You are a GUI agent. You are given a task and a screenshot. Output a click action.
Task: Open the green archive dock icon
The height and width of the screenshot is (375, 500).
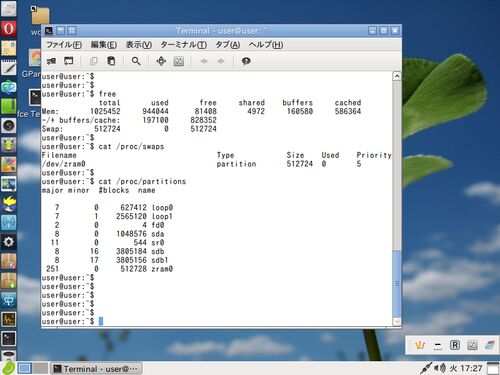9,106
